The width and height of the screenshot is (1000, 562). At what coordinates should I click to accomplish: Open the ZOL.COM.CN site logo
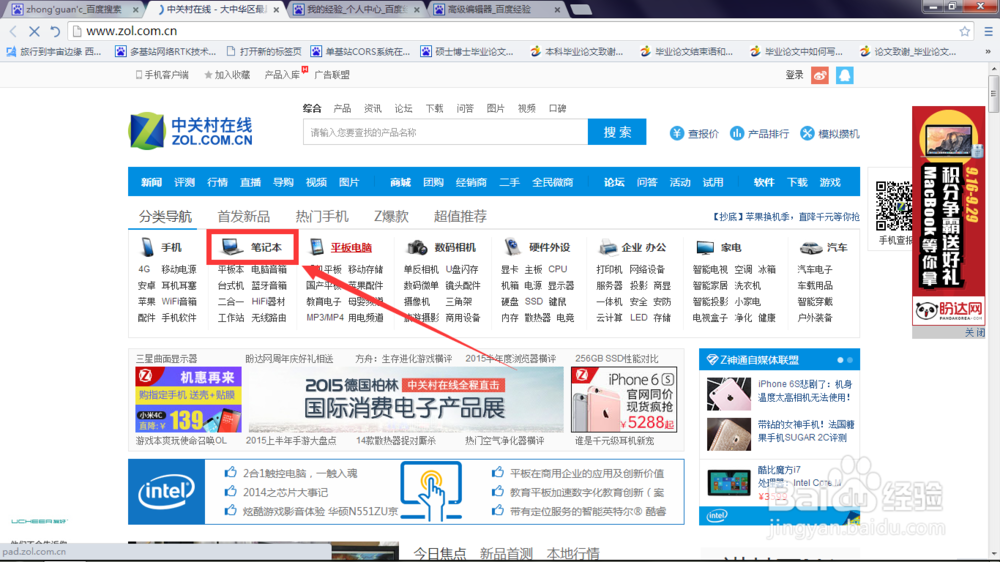pyautogui.click(x=191, y=131)
